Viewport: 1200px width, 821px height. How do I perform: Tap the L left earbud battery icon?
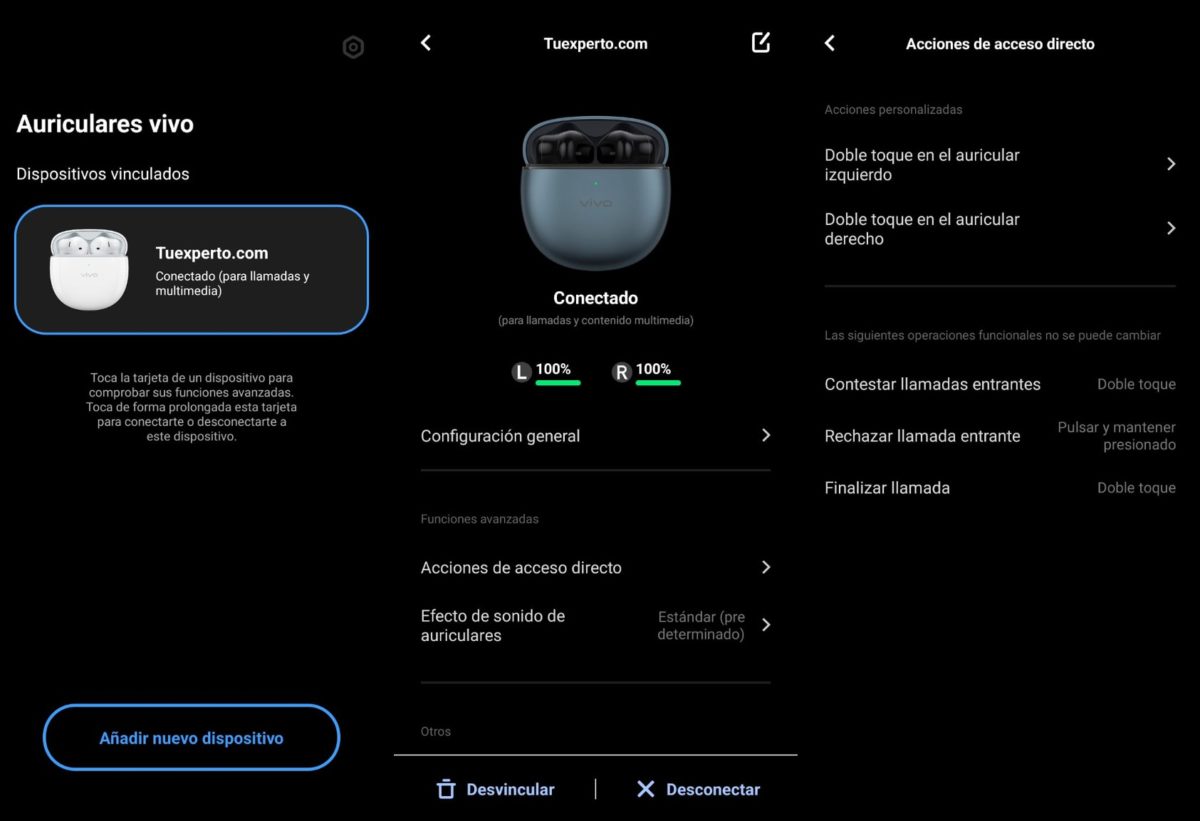point(521,373)
